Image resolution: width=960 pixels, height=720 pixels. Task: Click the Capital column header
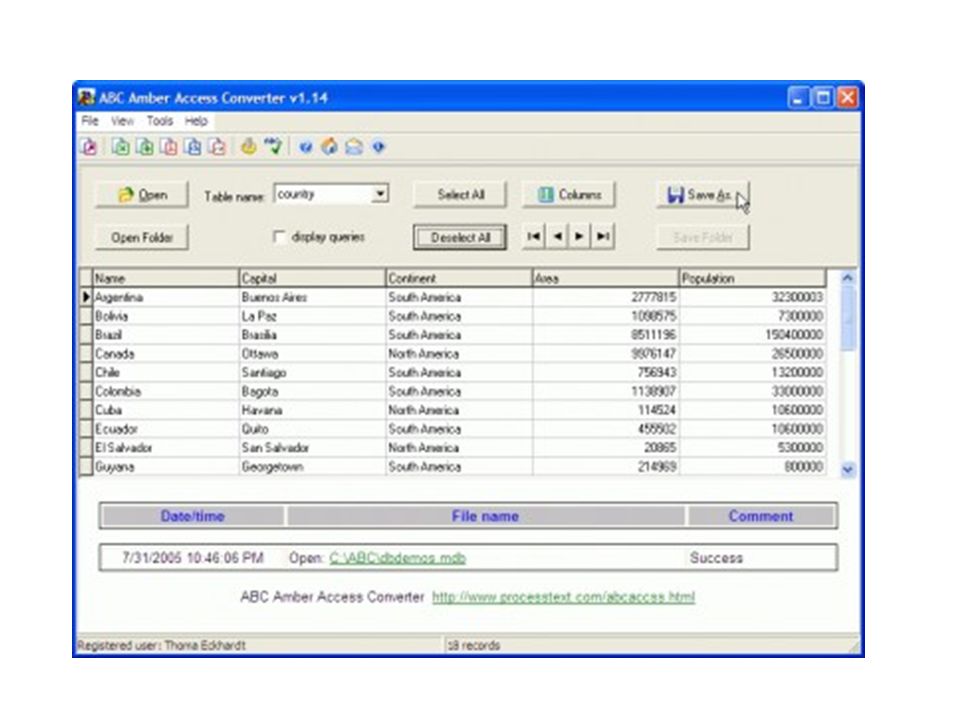click(x=312, y=278)
